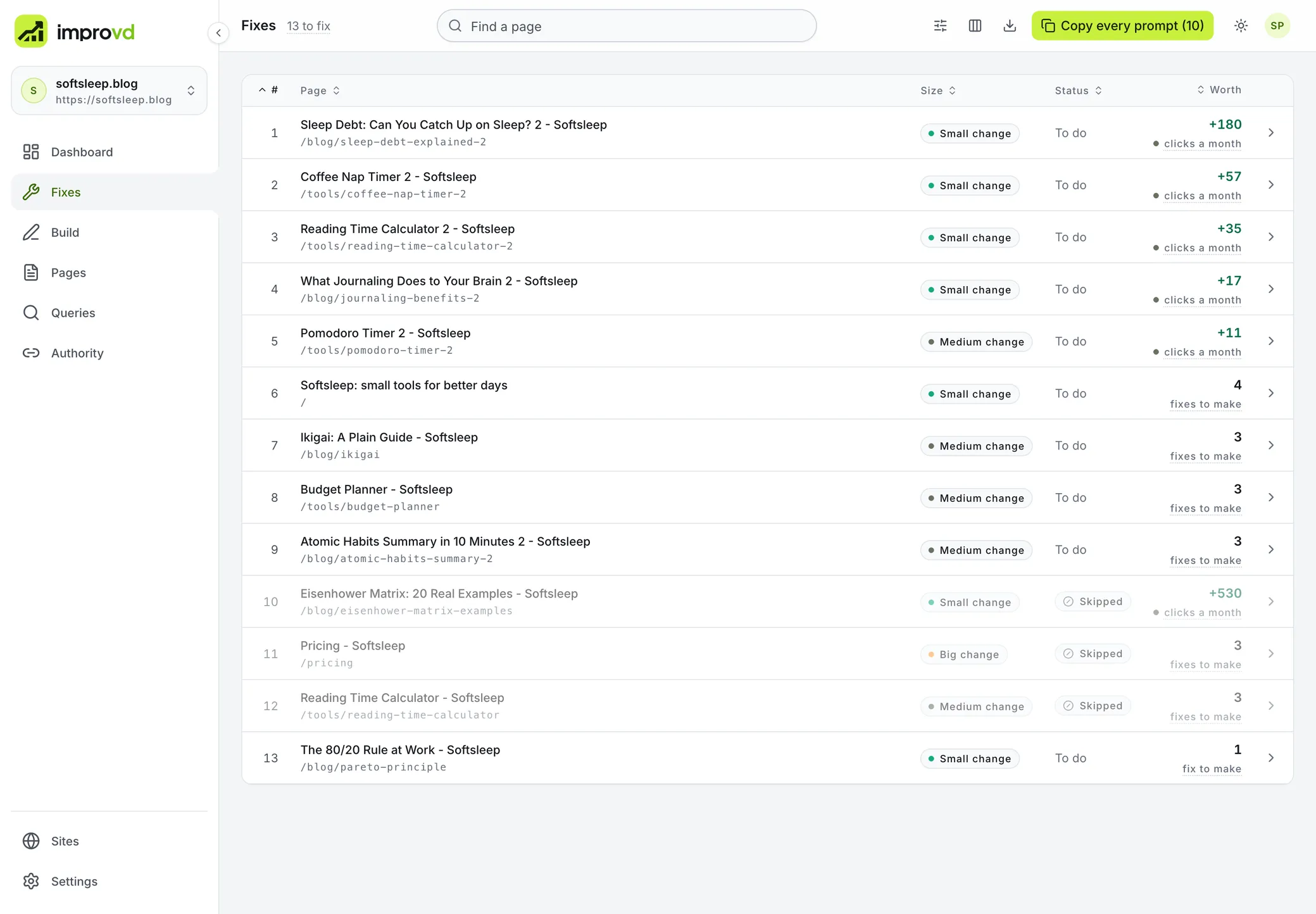This screenshot has width=1316, height=914.
Task: Sort table by Status column
Action: coord(1079,91)
